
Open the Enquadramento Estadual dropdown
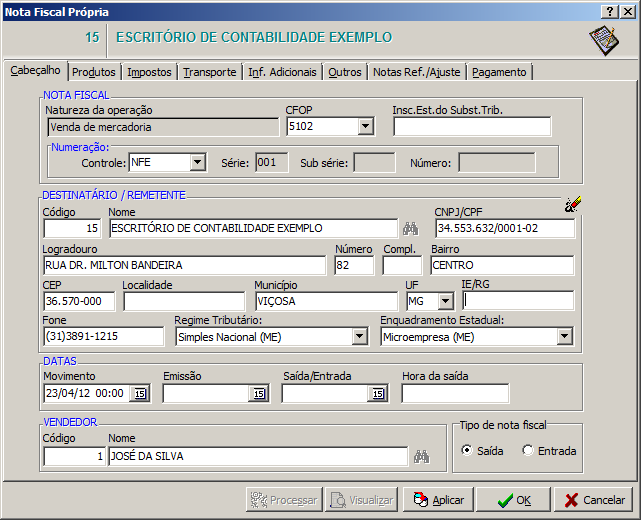[565, 337]
